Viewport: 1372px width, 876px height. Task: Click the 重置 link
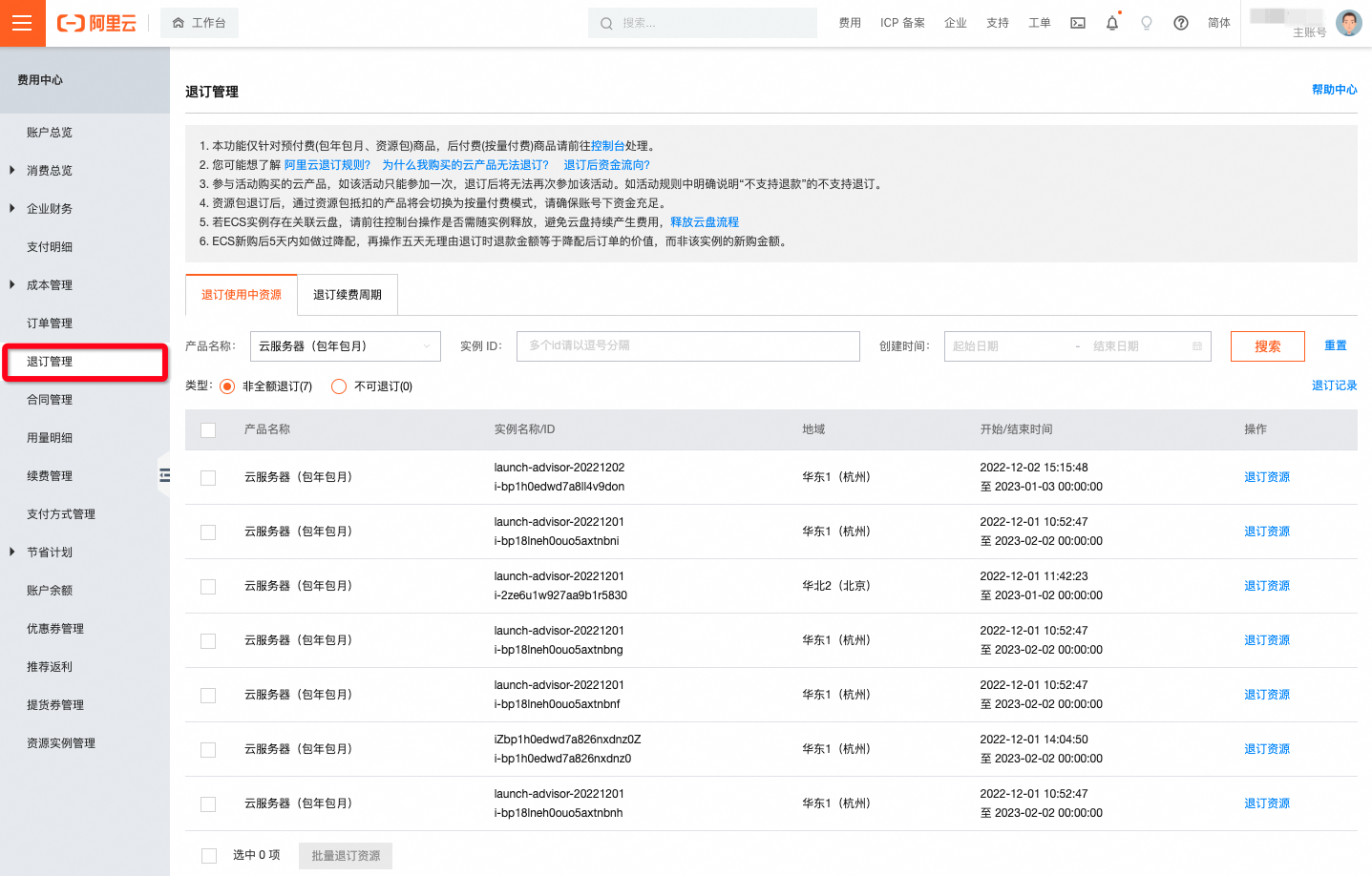point(1336,345)
